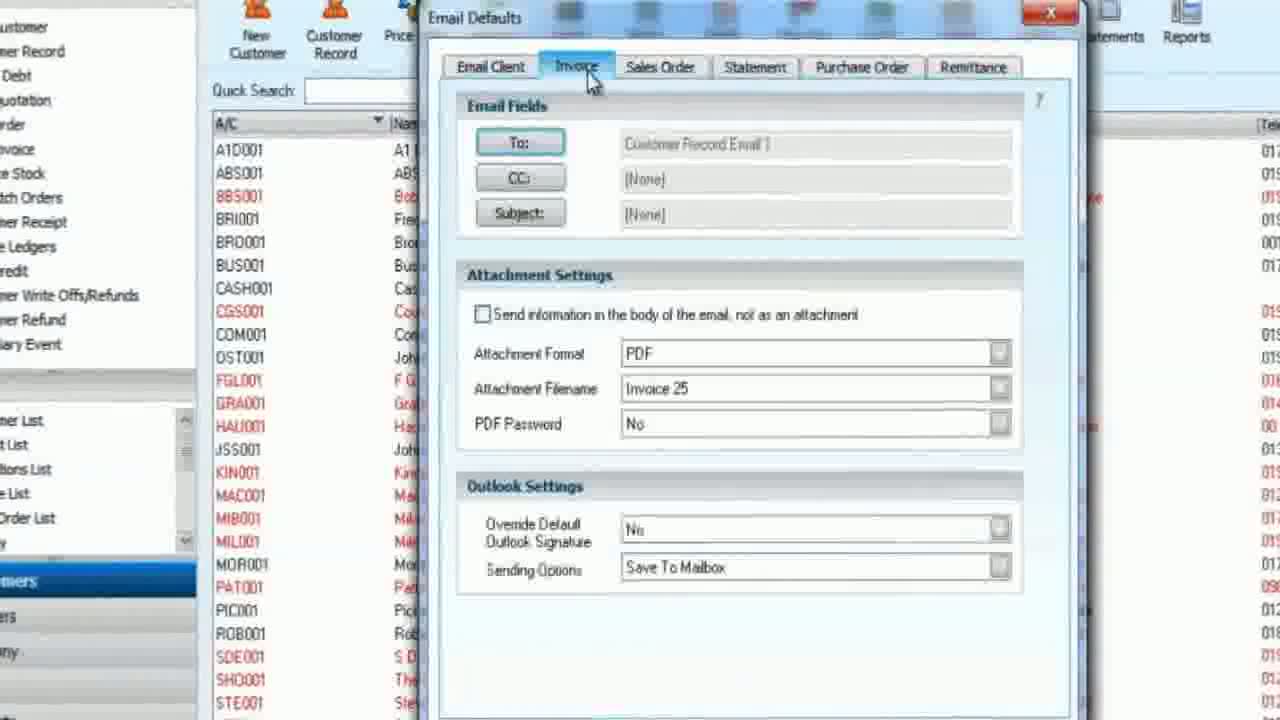Open the Write Offs/Refunds task link
The image size is (1280, 720).
pyautogui.click(x=70, y=296)
